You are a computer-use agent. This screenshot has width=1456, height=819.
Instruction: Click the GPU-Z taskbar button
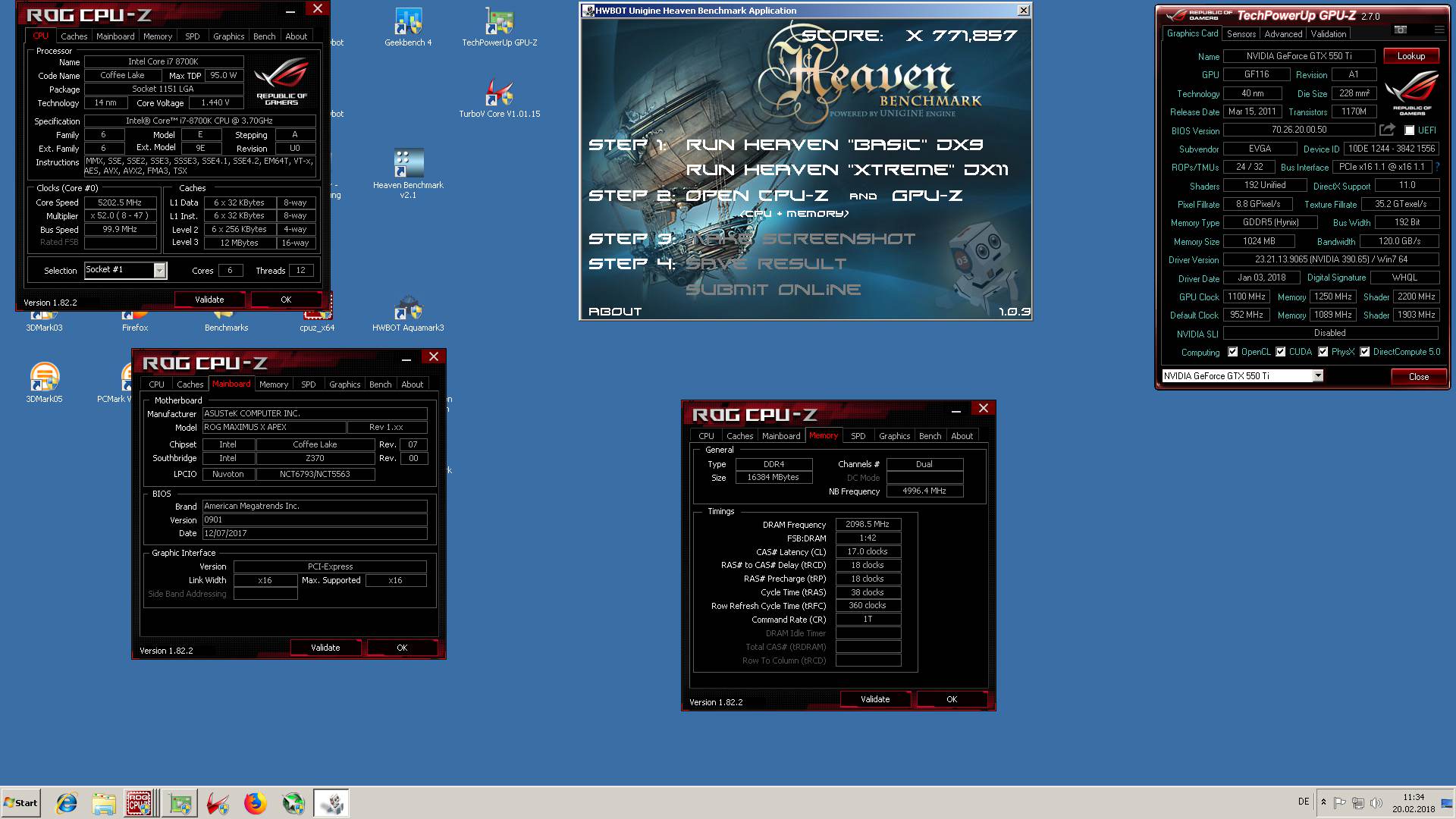coord(180,803)
